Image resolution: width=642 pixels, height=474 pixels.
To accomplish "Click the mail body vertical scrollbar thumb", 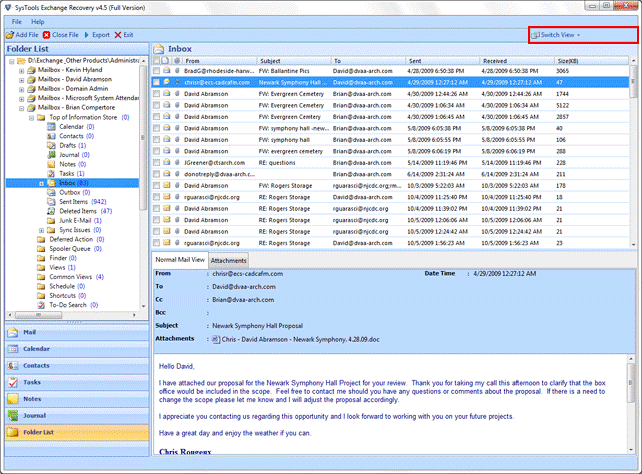I will [x=631, y=383].
